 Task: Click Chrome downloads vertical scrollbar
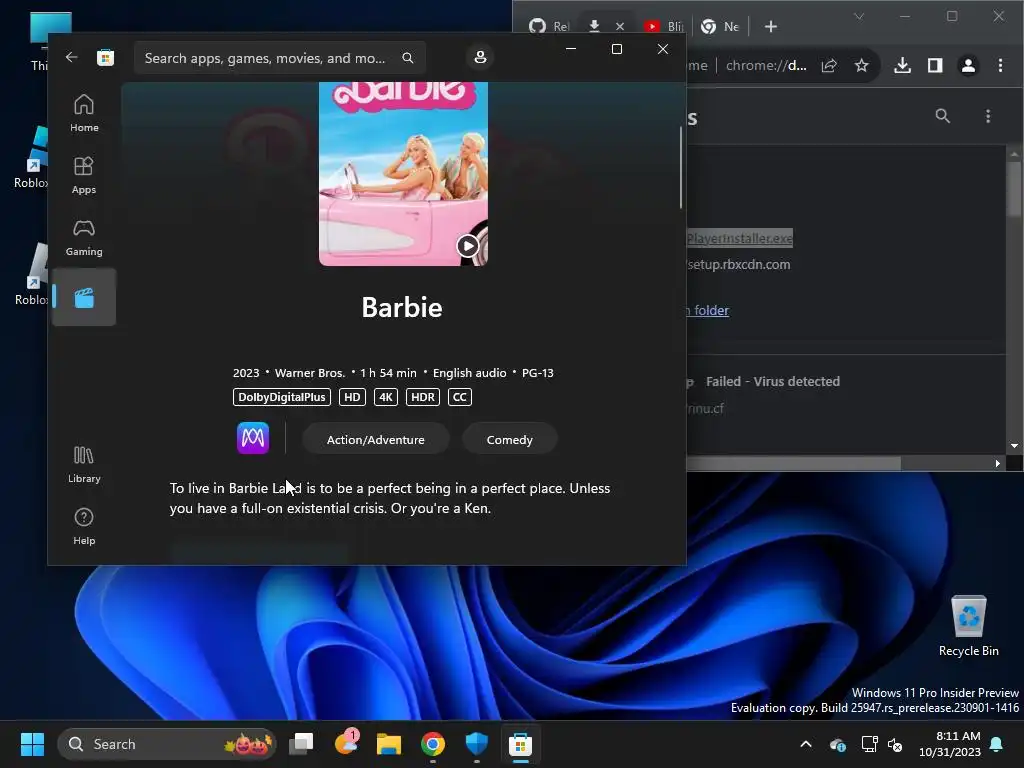click(1014, 189)
